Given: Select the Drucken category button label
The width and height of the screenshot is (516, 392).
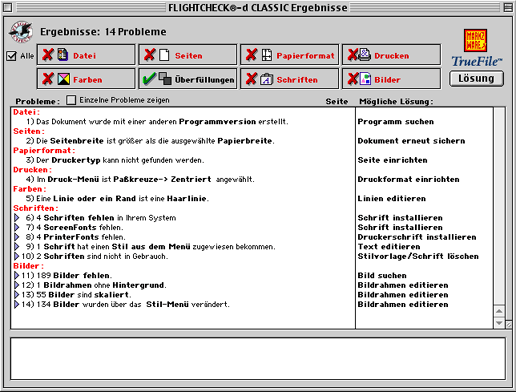Looking at the screenshot, I should [x=392, y=56].
